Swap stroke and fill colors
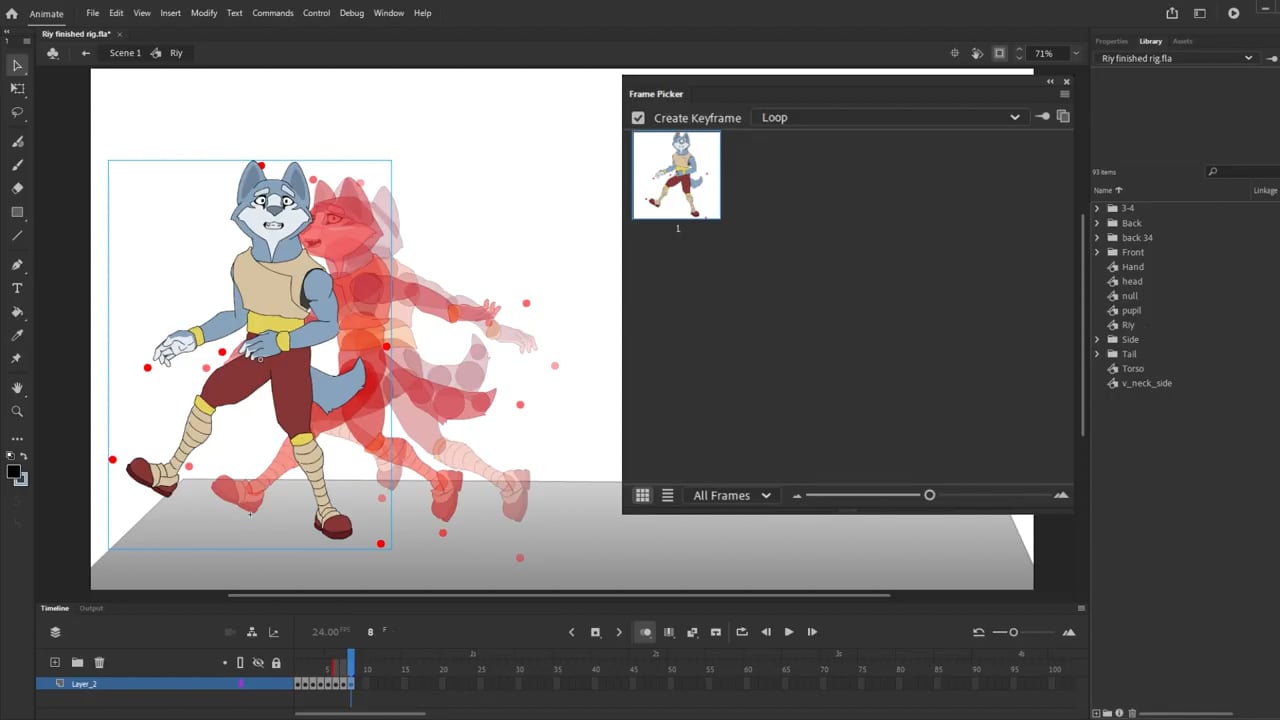Image resolution: width=1280 pixels, height=720 pixels. click(x=24, y=456)
